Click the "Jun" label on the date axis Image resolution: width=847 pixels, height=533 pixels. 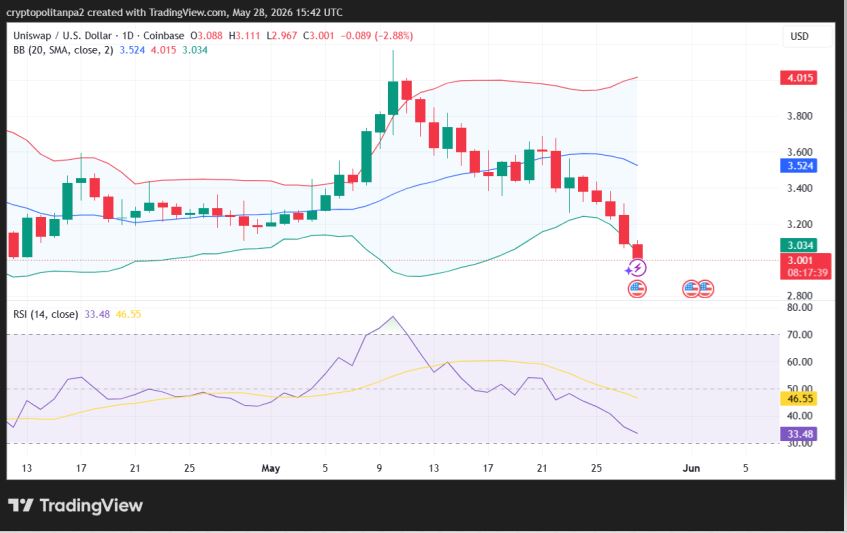tap(691, 468)
